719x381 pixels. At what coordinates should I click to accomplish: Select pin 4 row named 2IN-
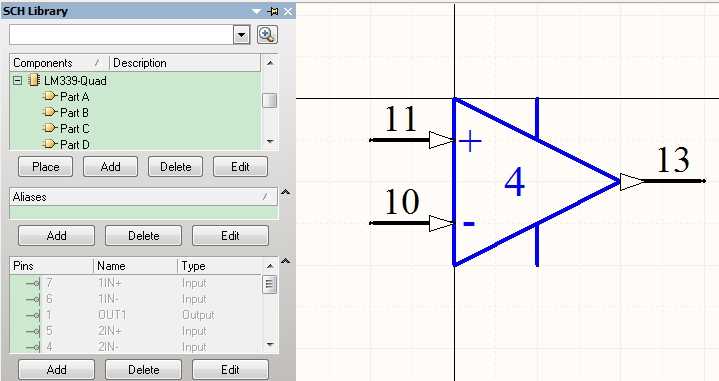(136, 347)
